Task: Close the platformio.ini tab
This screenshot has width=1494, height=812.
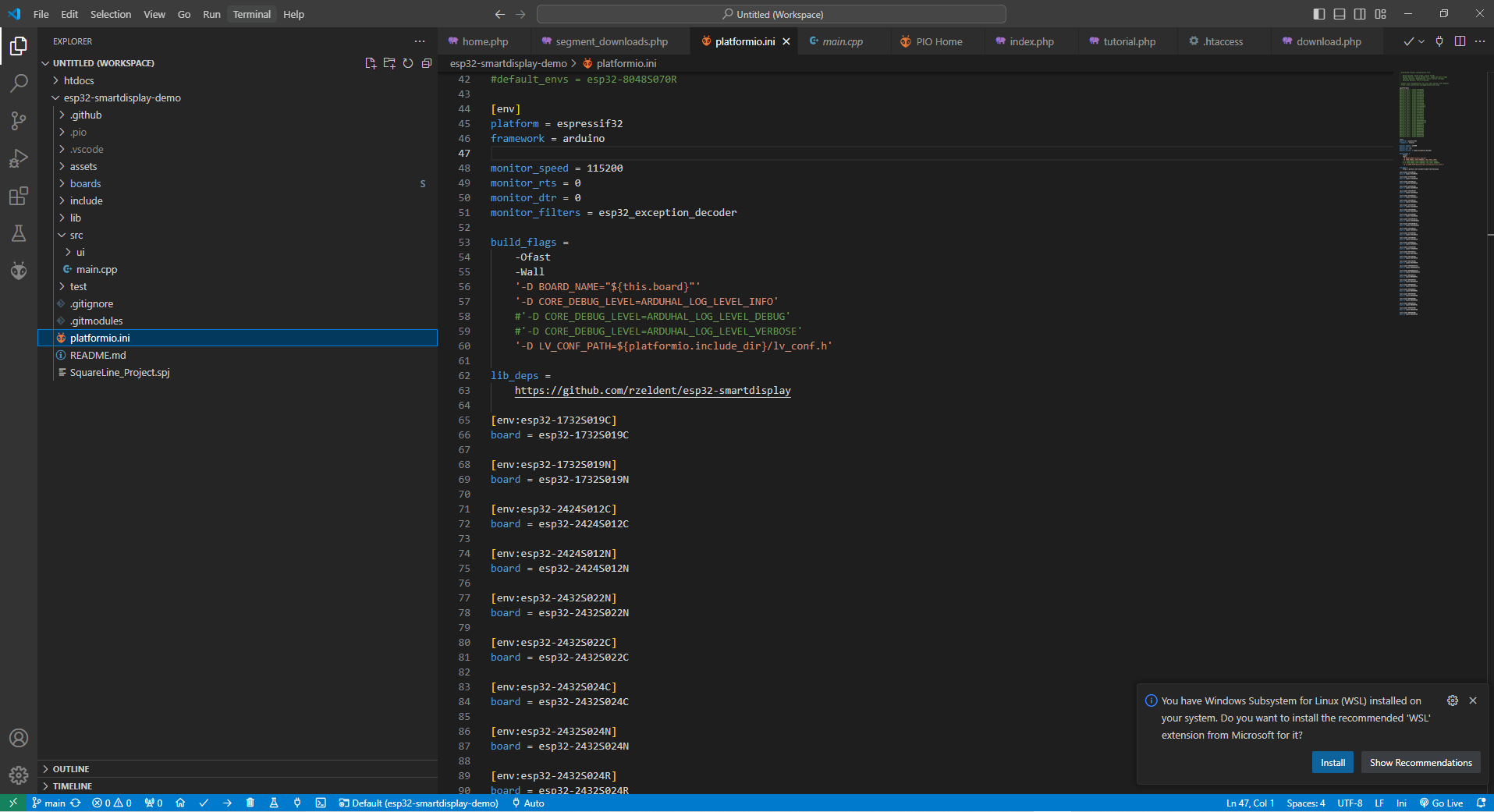Action: point(786,41)
